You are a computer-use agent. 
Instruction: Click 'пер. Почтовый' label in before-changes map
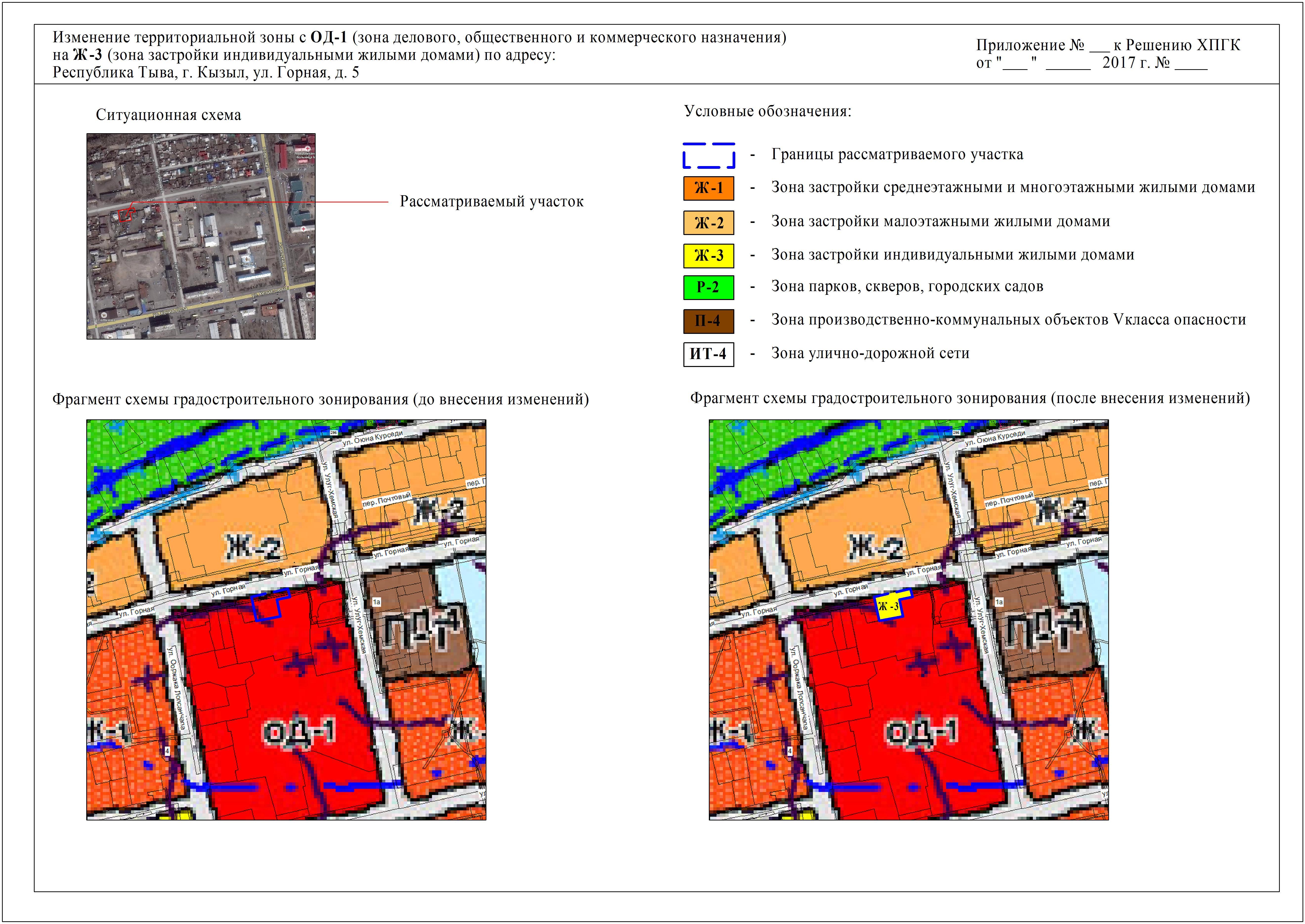pos(387,500)
